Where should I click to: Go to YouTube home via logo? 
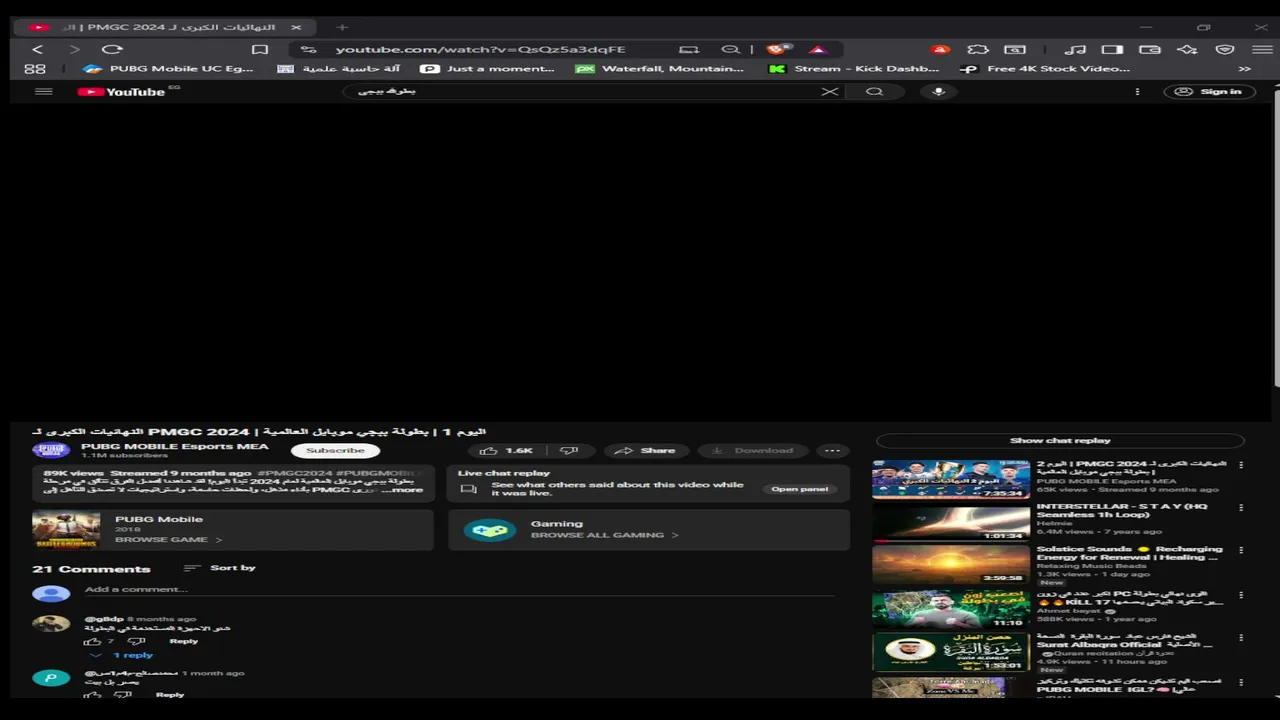[121, 91]
